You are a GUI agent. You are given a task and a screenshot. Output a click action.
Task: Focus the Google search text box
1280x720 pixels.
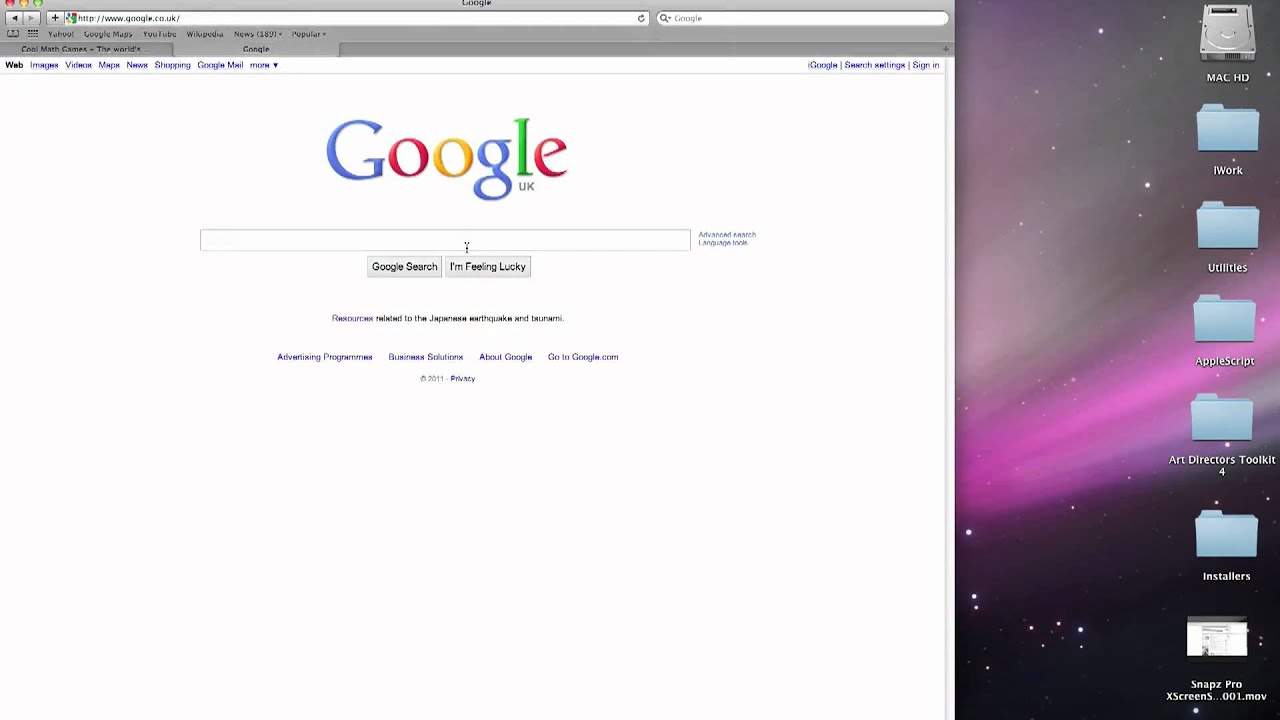445,240
